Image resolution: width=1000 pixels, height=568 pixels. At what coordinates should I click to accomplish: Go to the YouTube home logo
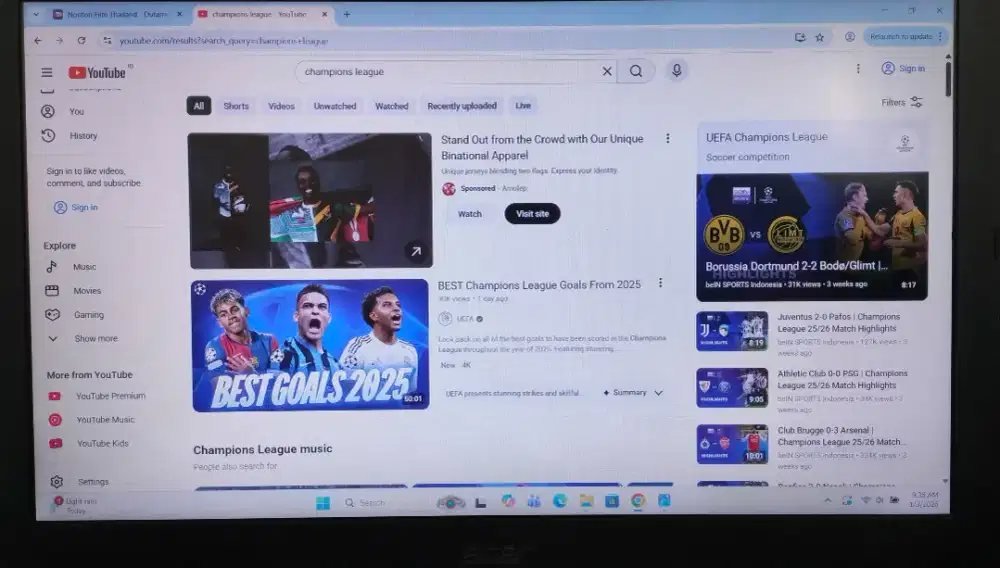point(98,73)
